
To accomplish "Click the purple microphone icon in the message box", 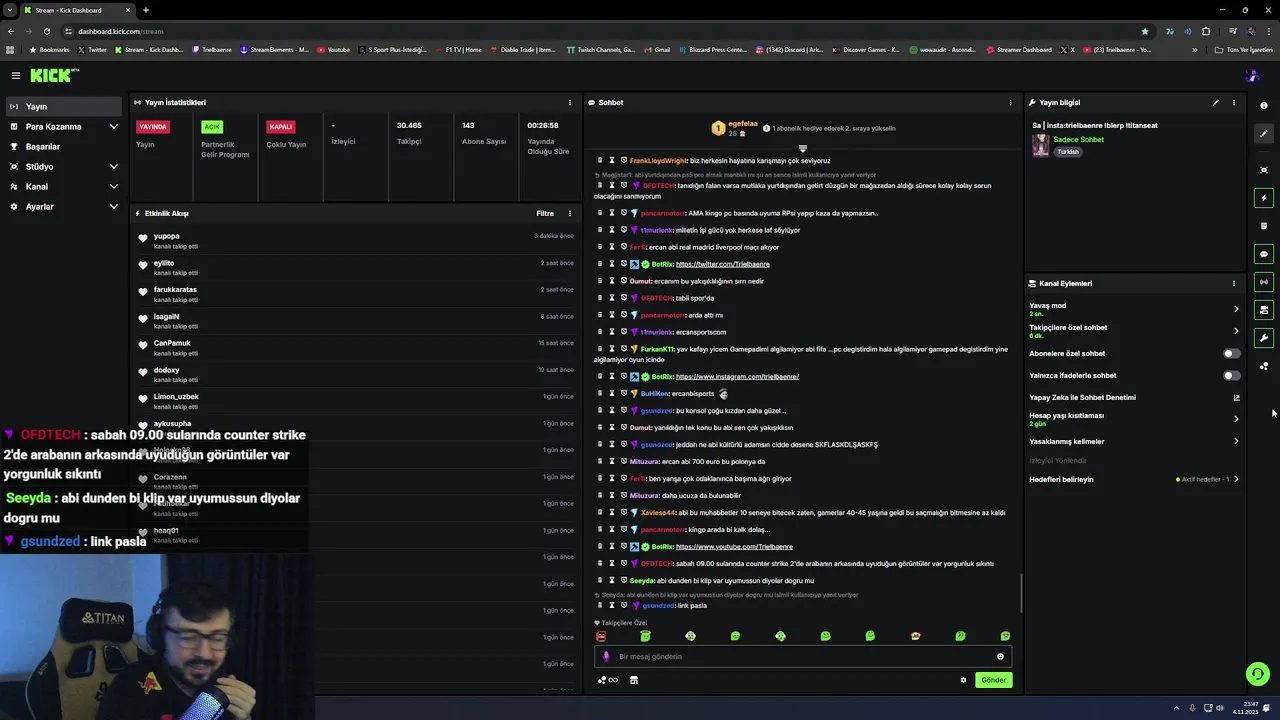I will [606, 657].
